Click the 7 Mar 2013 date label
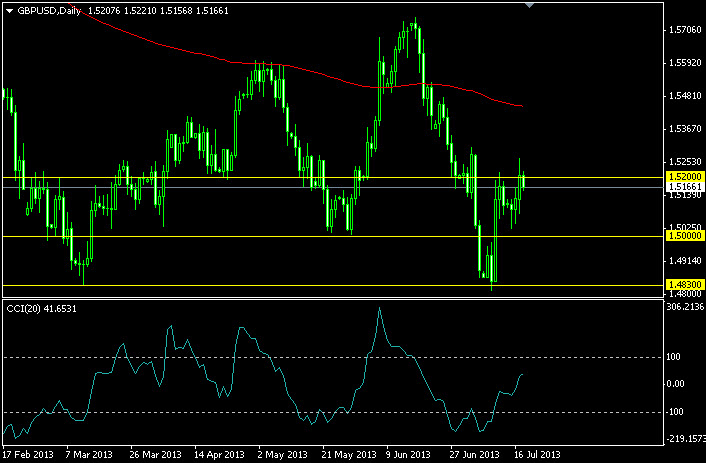This screenshot has height=463, width=706. pyautogui.click(x=89, y=454)
